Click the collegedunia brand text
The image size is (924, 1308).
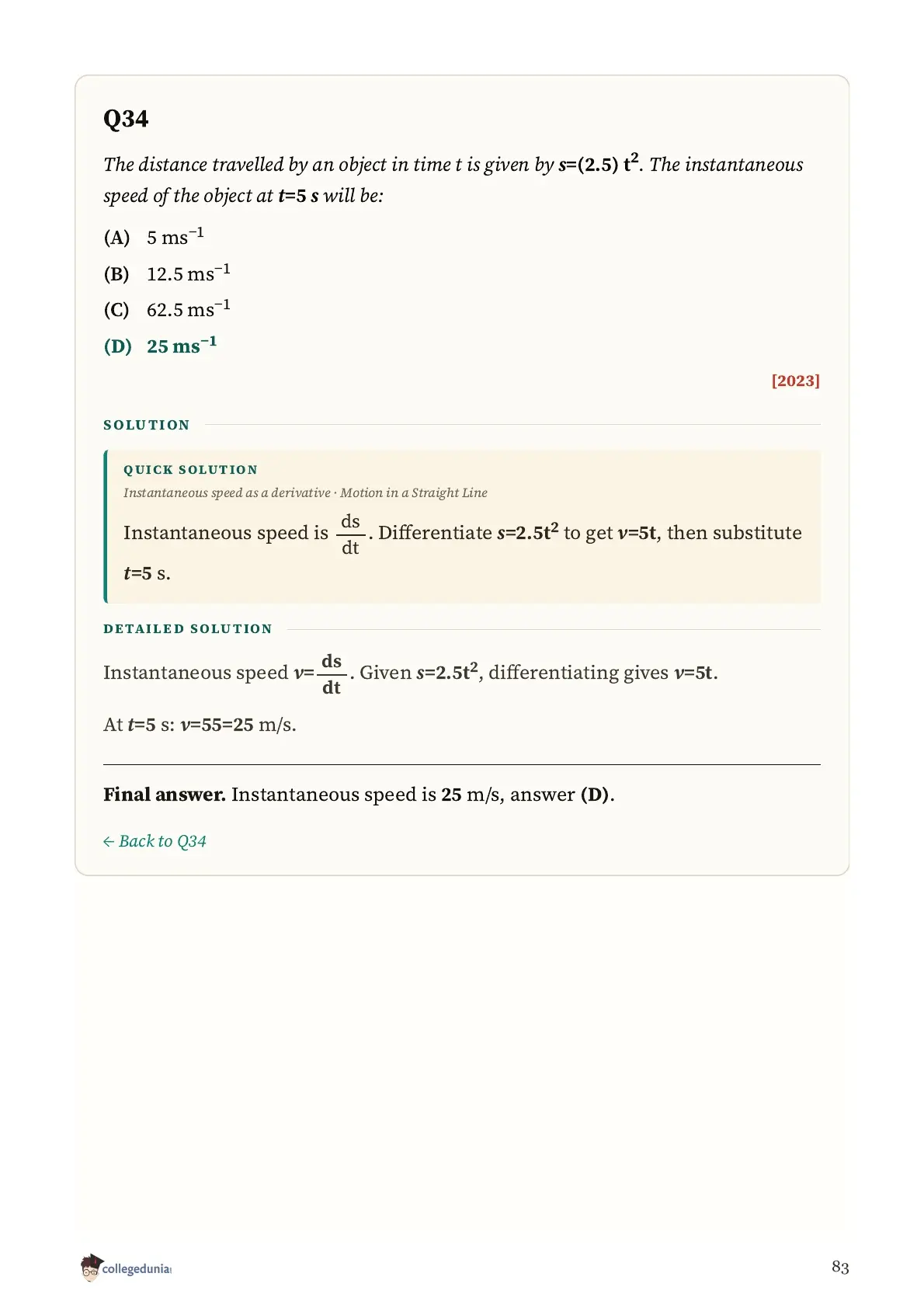coord(137,1269)
